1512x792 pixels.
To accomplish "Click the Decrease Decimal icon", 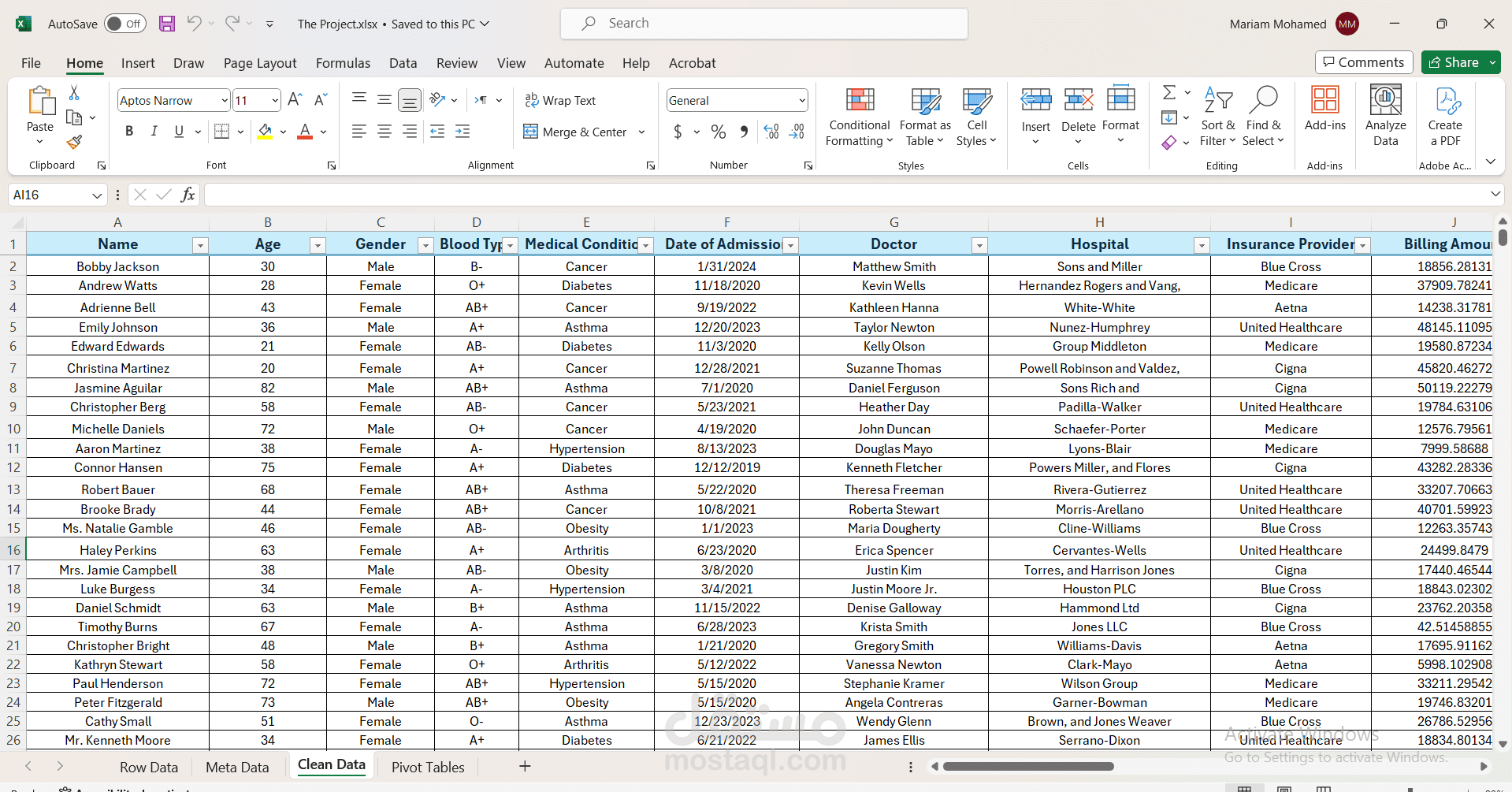I will (797, 132).
